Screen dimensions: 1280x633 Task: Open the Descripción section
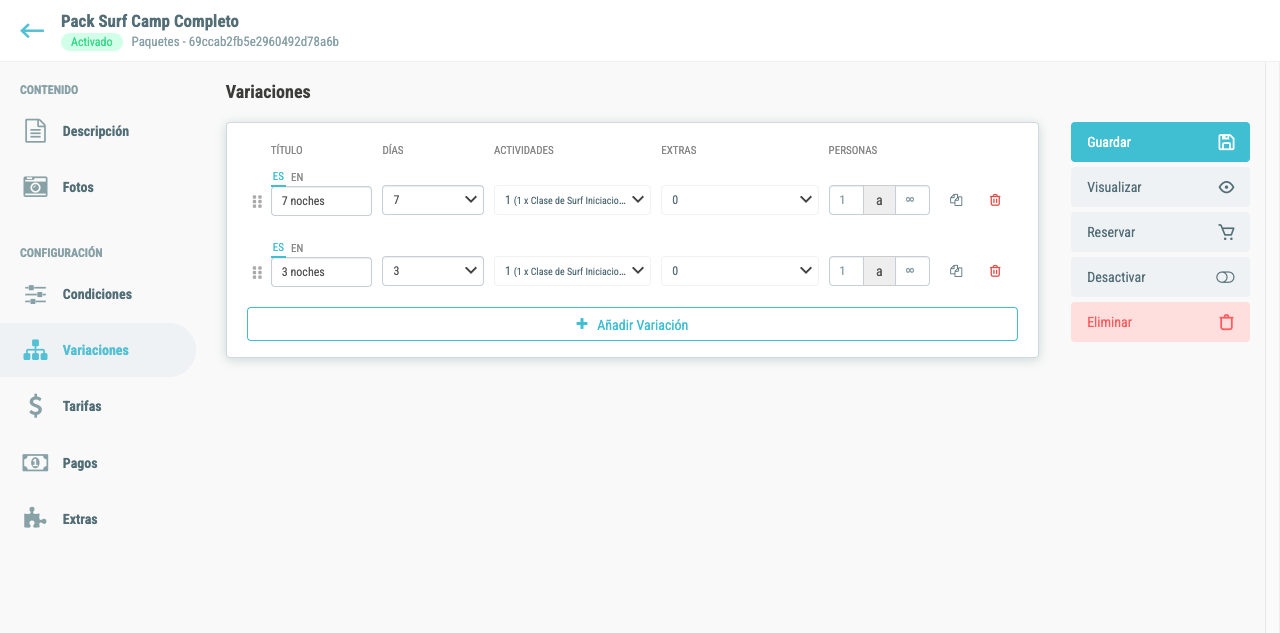96,131
